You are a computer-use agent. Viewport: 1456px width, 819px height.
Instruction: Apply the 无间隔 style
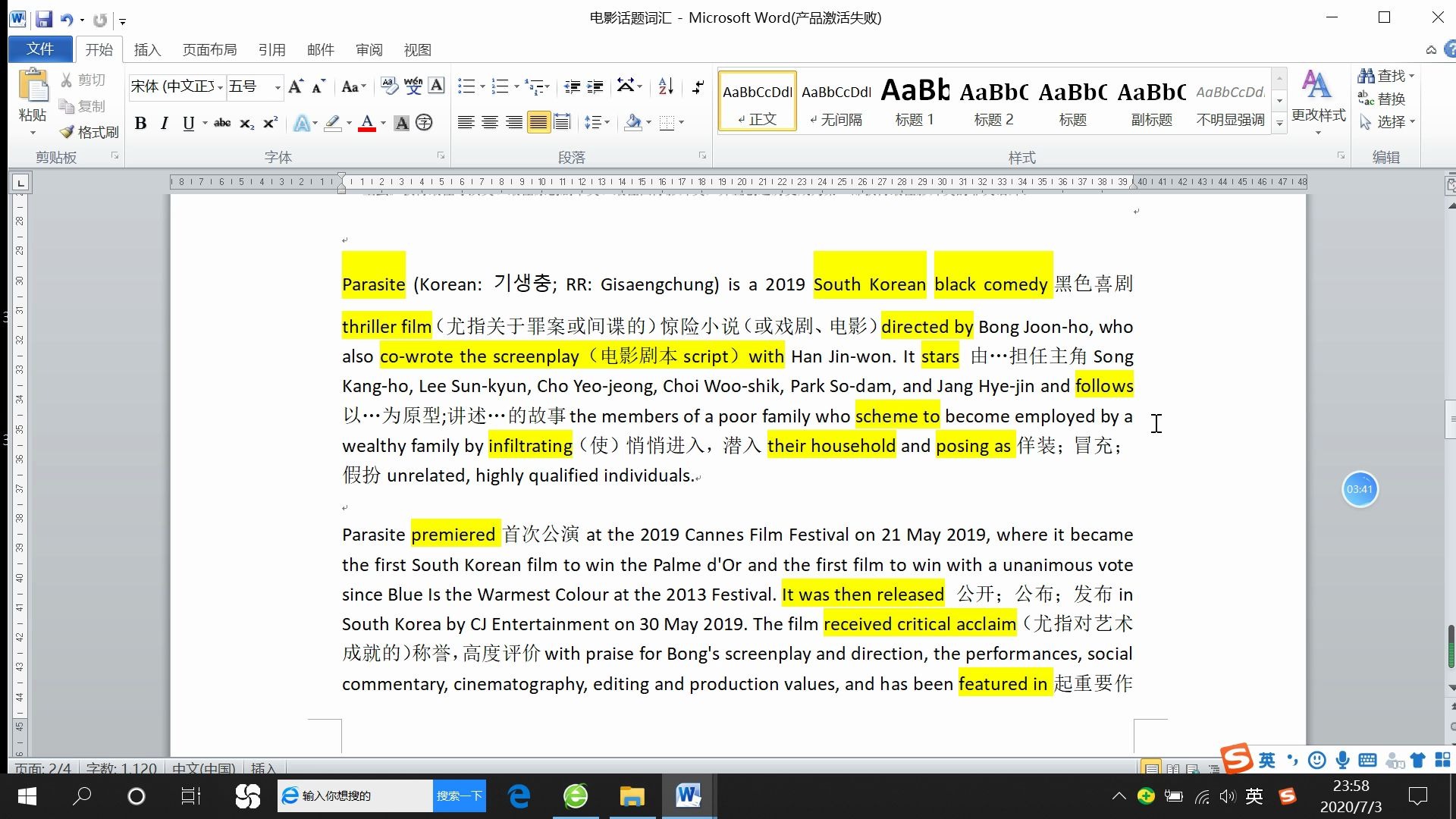(836, 101)
